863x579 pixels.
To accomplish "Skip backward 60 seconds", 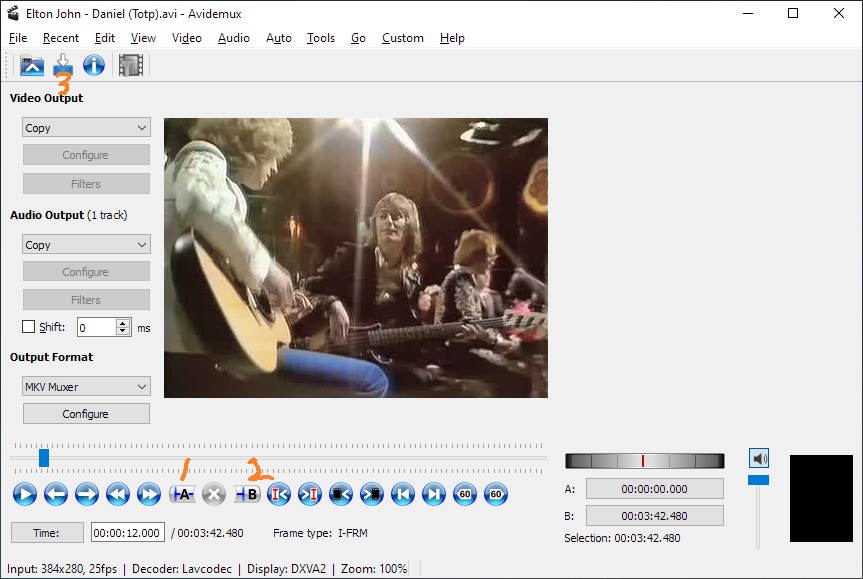I will click(465, 494).
